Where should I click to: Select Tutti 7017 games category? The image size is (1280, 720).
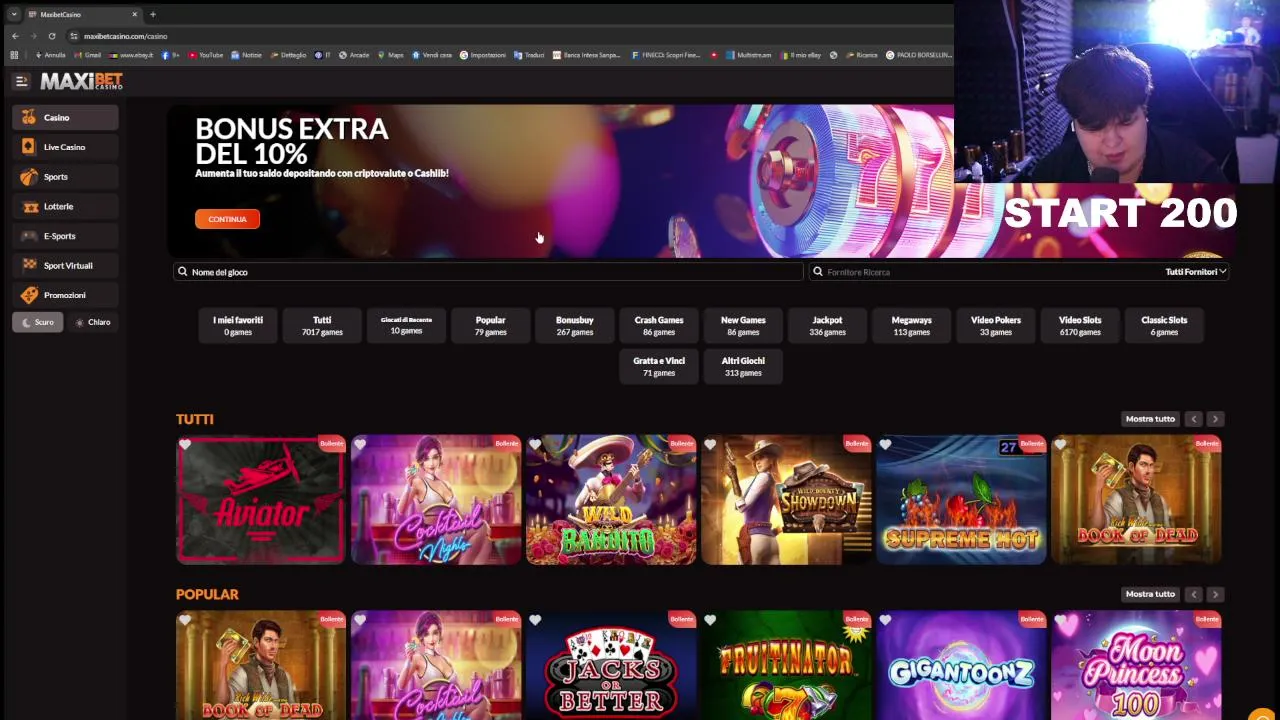tap(322, 325)
